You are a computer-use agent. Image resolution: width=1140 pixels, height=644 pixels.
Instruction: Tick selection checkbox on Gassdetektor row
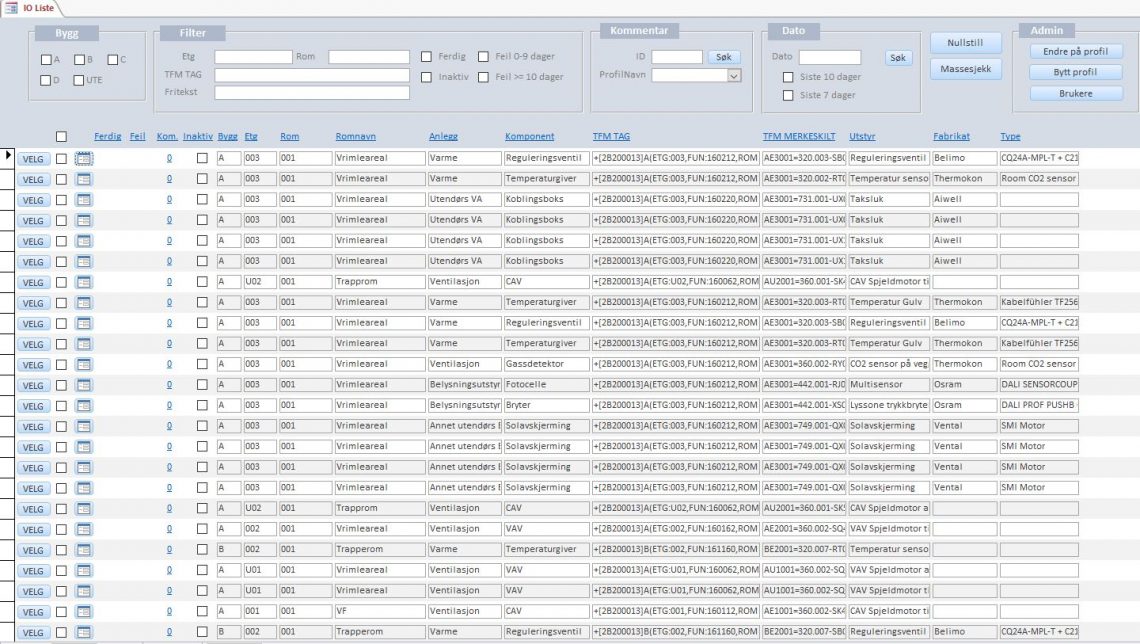tap(61, 364)
